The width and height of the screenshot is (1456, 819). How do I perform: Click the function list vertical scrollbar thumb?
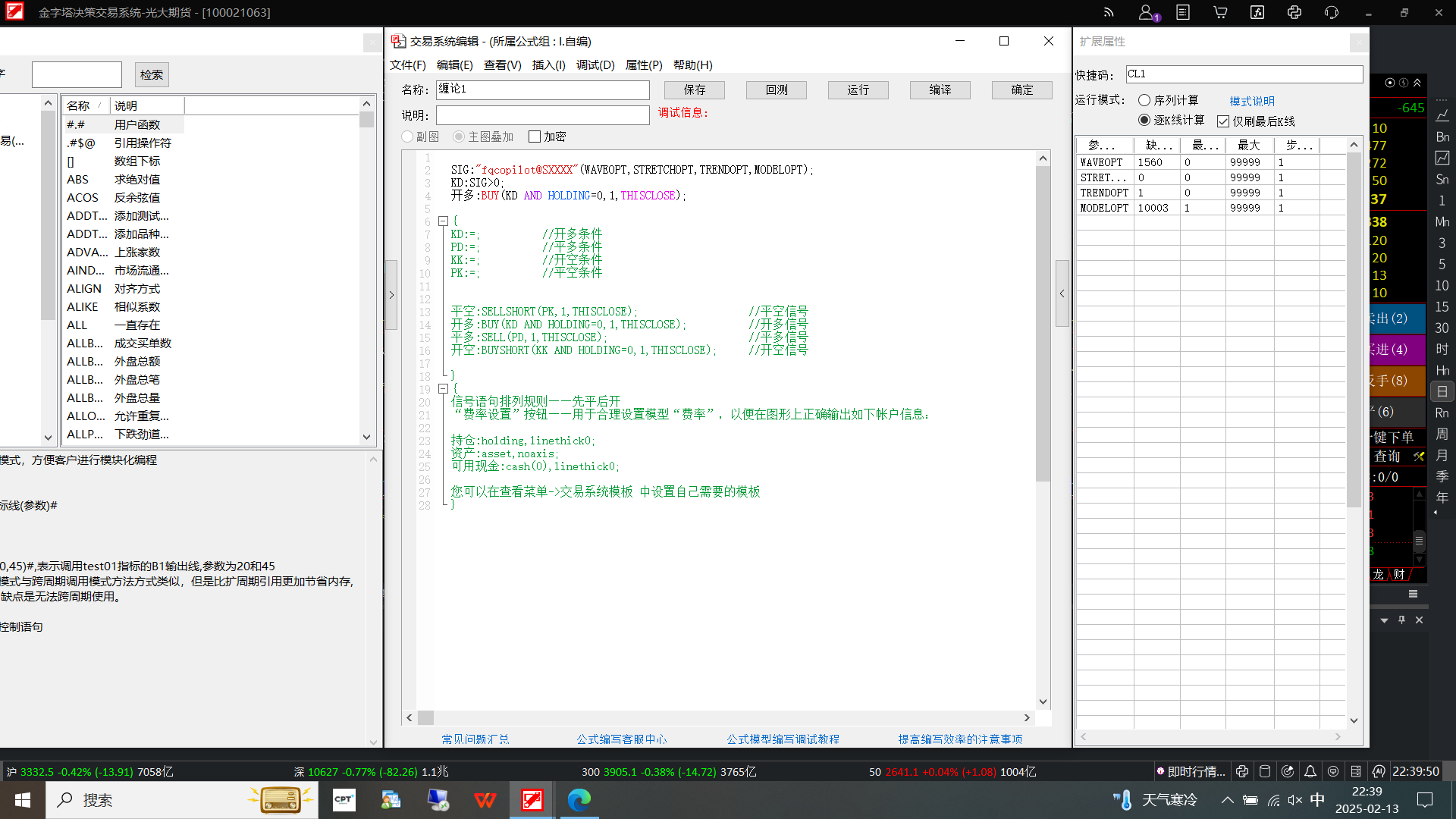point(367,119)
